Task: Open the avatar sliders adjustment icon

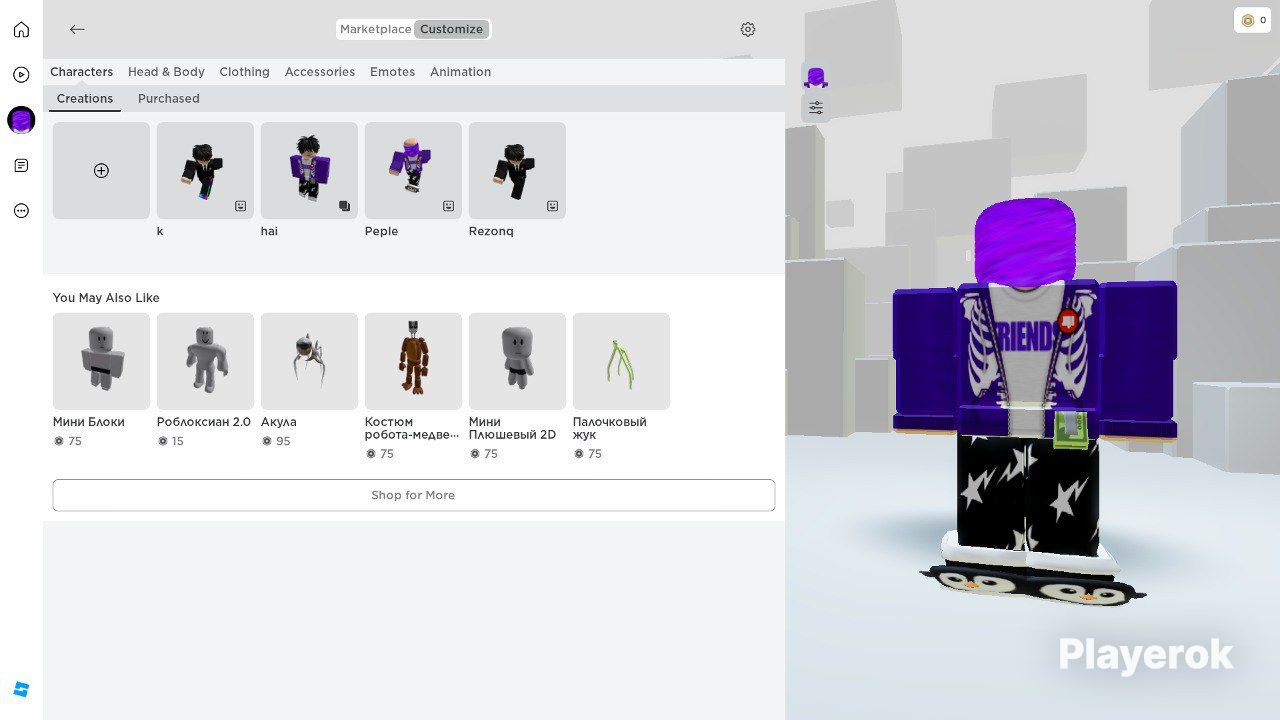Action: click(816, 108)
